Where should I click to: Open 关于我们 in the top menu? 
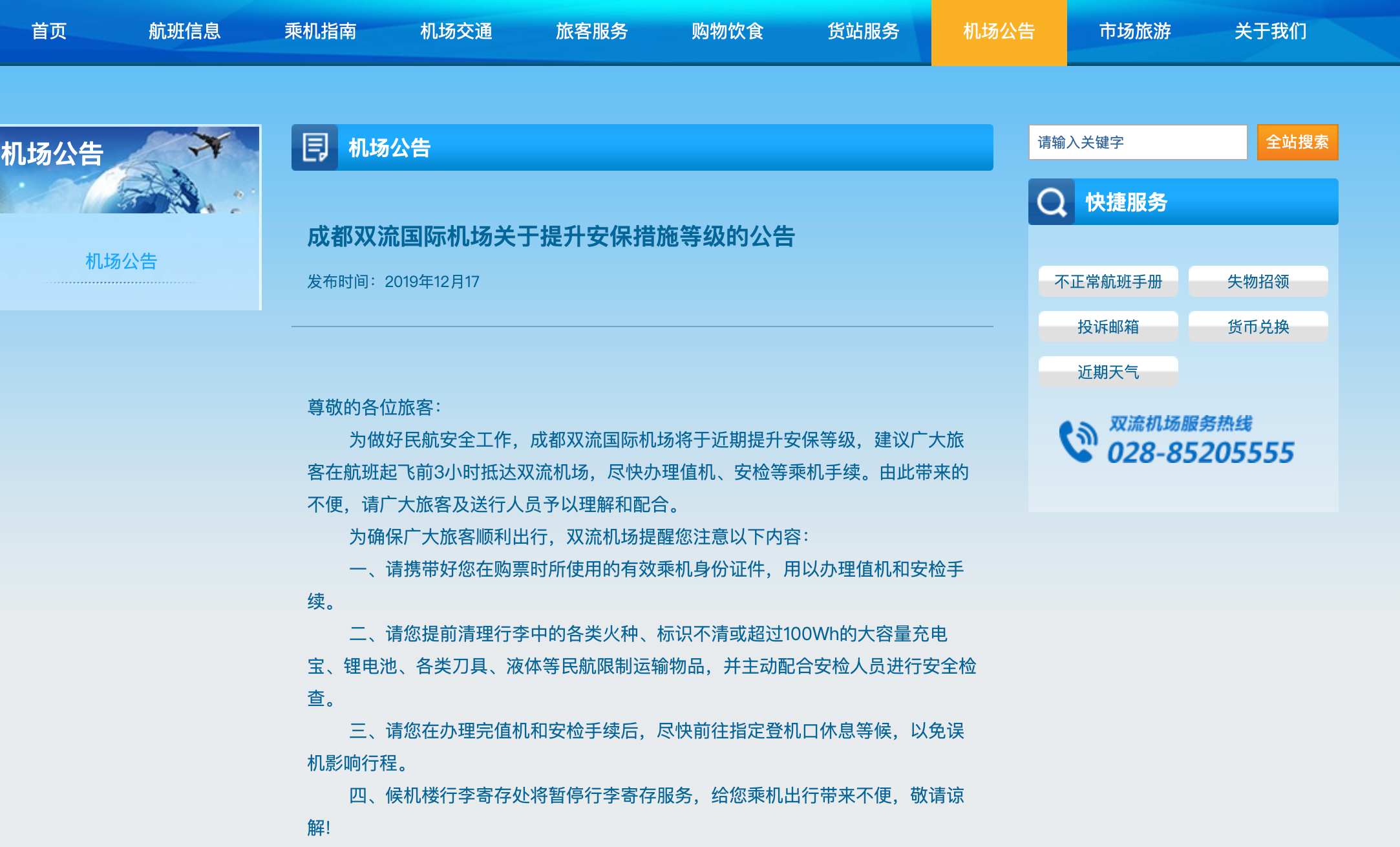1270,31
